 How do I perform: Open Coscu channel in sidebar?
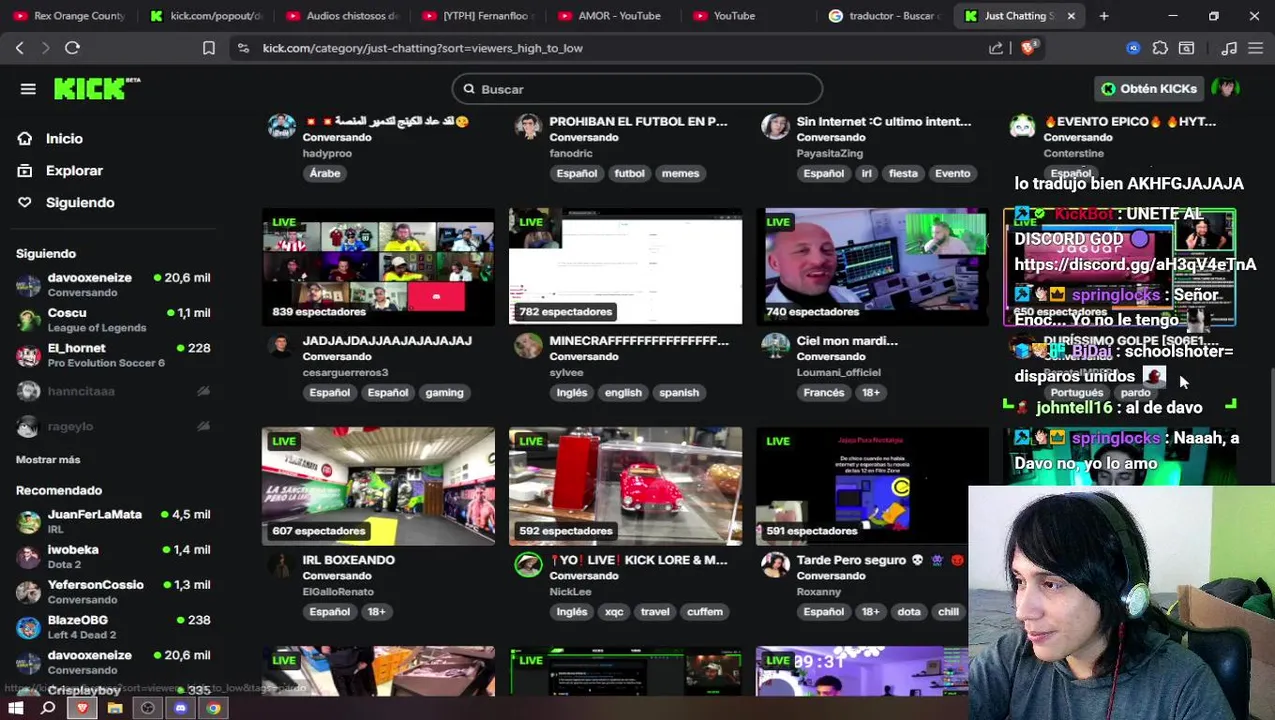tap(114, 320)
